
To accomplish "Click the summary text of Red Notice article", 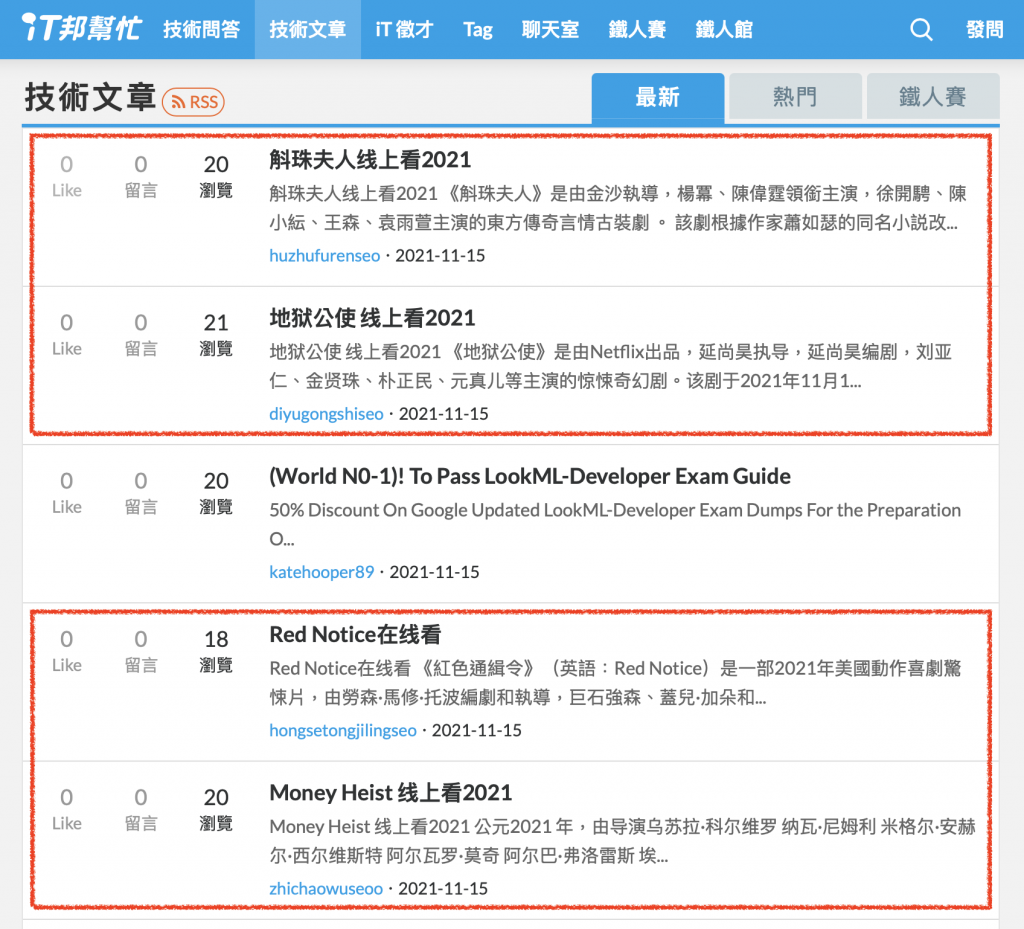I will click(615, 683).
